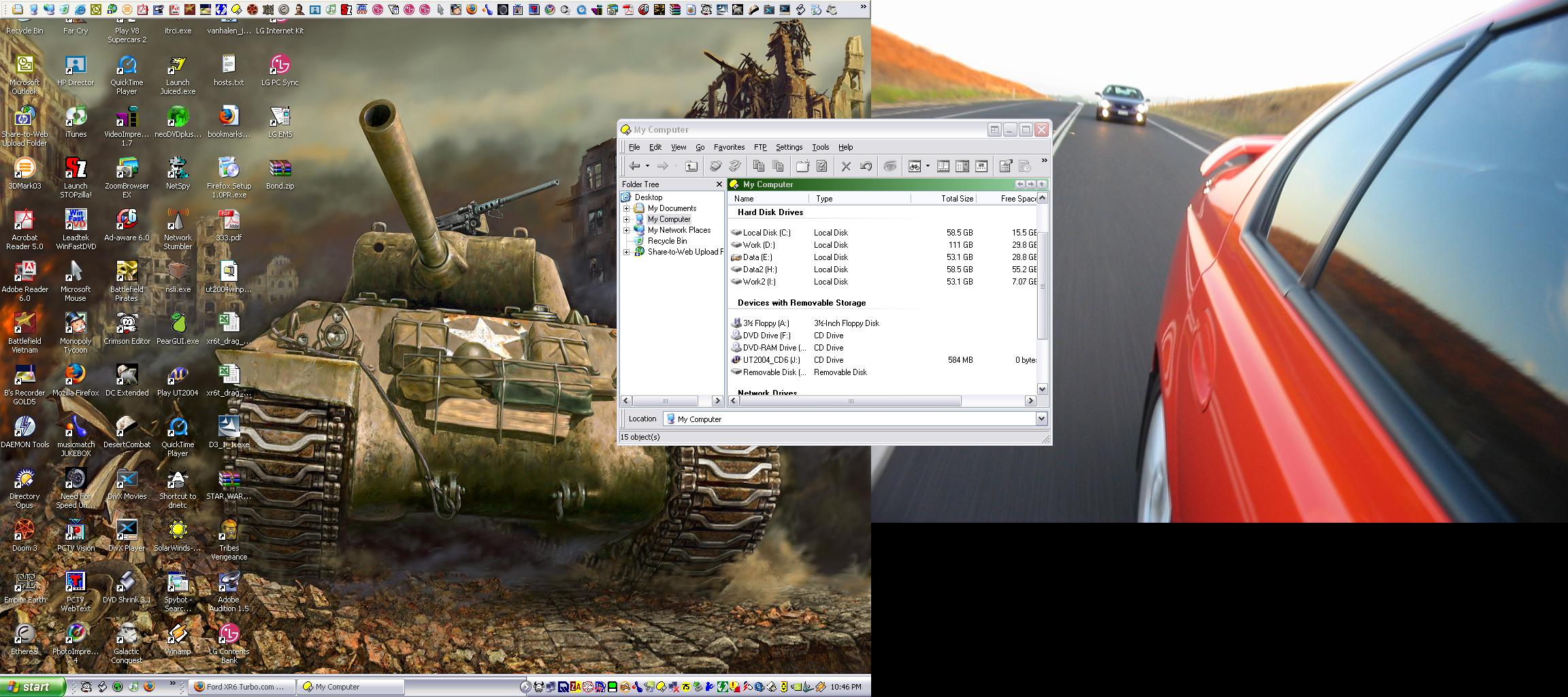Open the Settings menu
This screenshot has height=697, width=1568.
pos(789,147)
